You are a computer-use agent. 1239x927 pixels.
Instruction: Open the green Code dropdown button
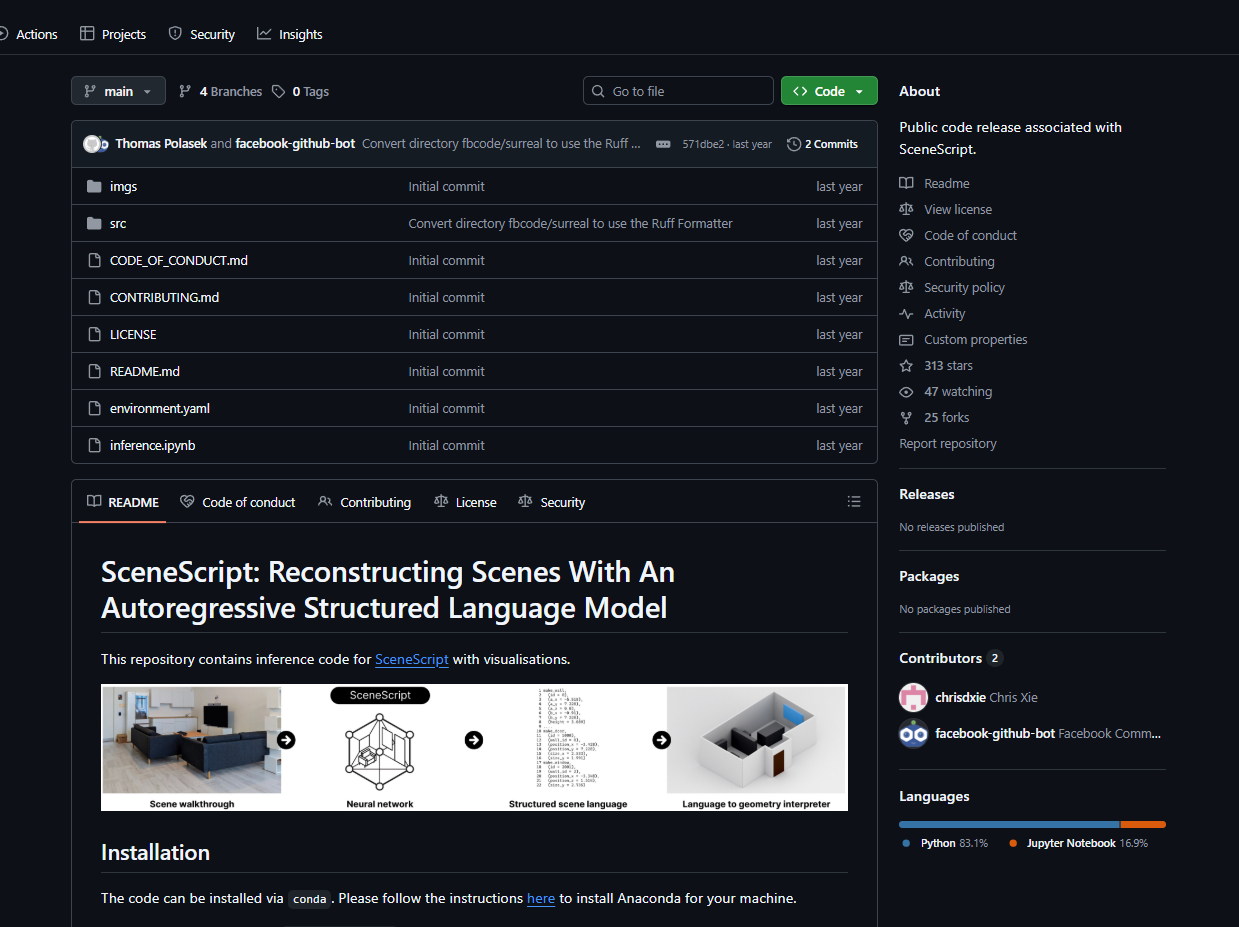coord(829,91)
